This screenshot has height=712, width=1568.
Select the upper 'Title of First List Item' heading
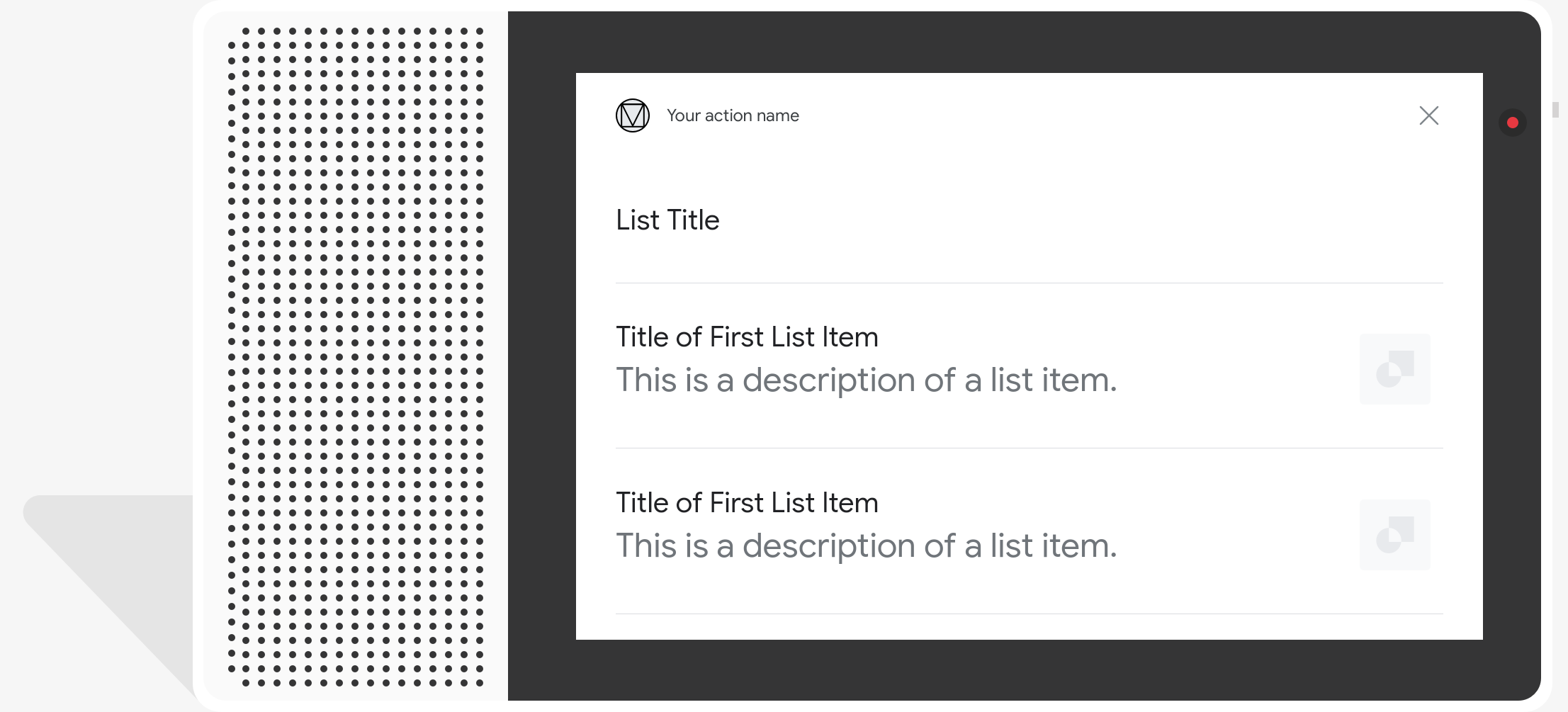[x=746, y=337]
